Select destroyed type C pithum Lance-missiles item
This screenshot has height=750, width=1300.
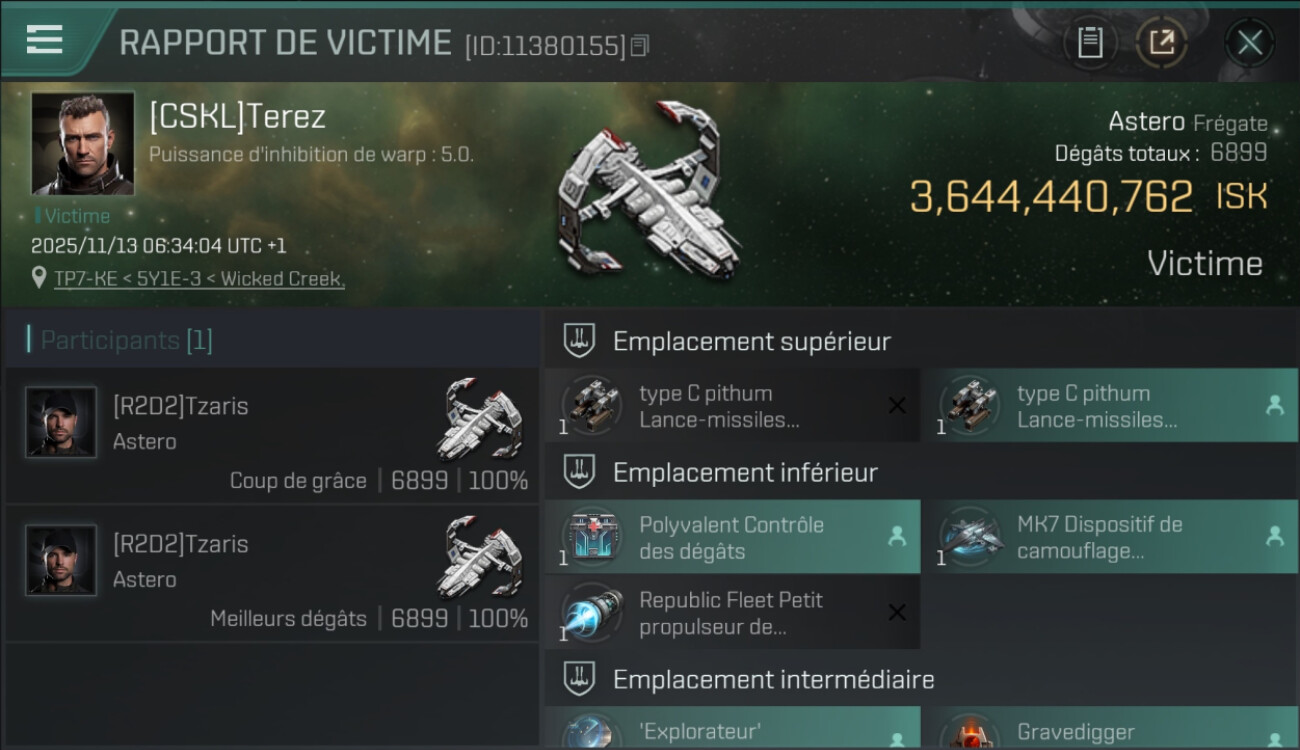[732, 406]
